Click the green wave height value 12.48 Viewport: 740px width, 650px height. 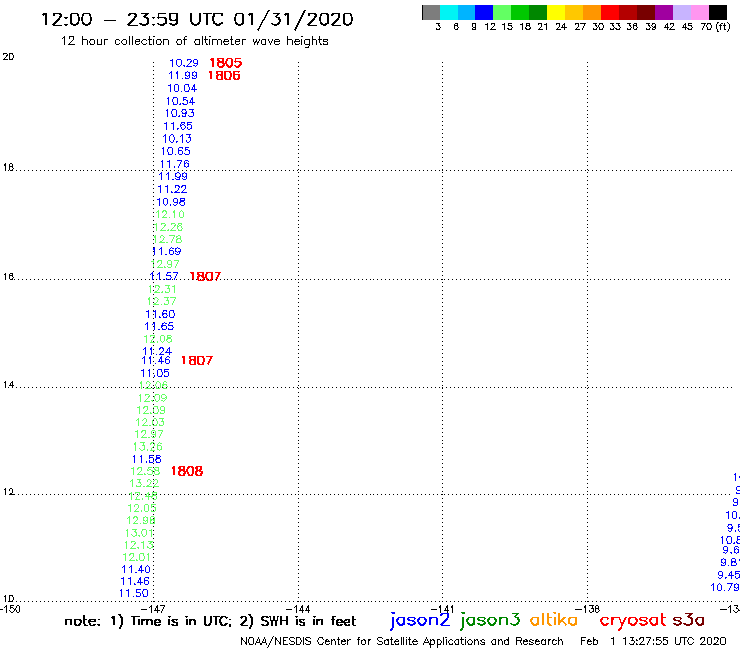(143, 496)
